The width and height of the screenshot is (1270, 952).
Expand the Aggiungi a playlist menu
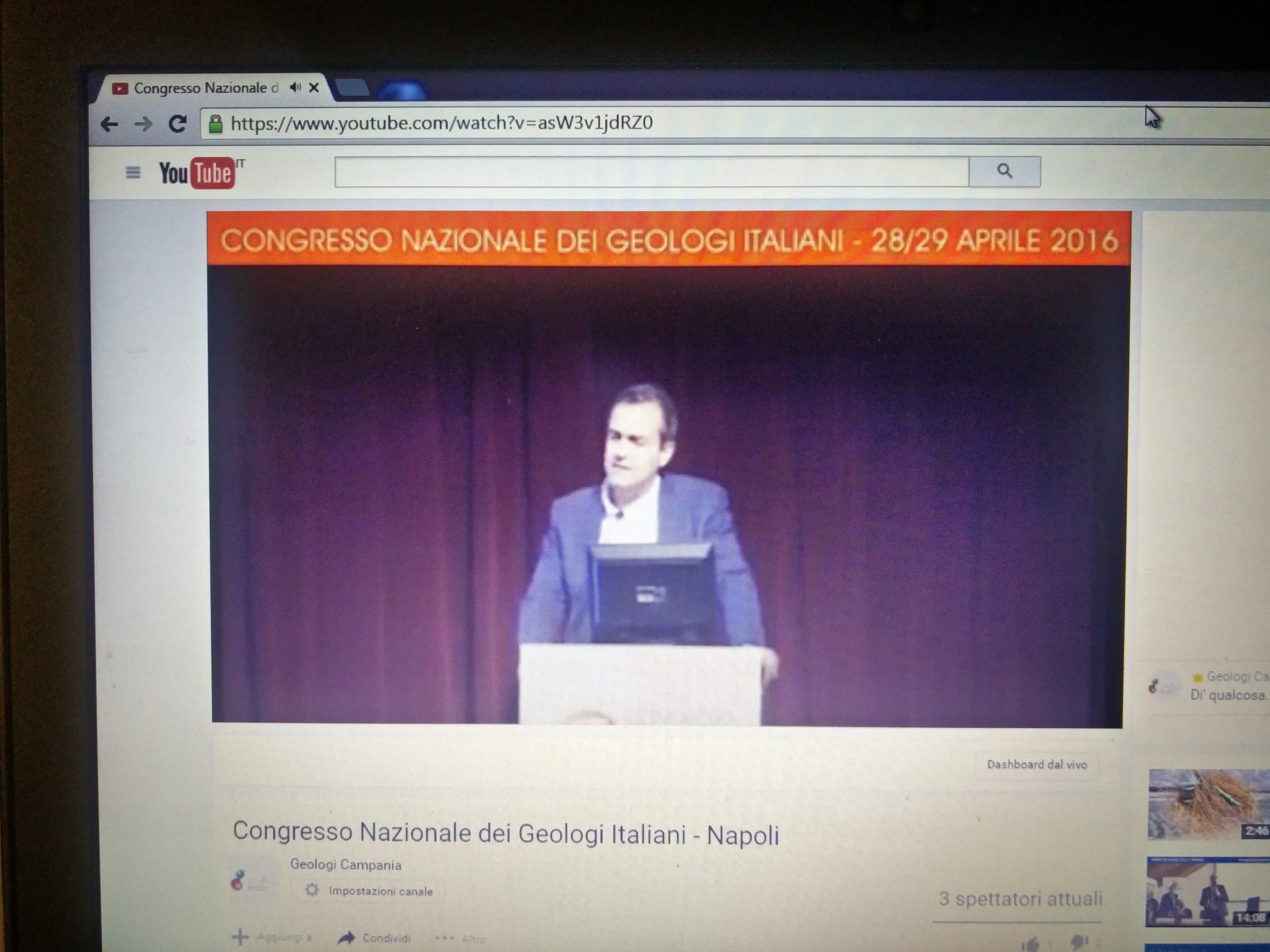pos(273,938)
